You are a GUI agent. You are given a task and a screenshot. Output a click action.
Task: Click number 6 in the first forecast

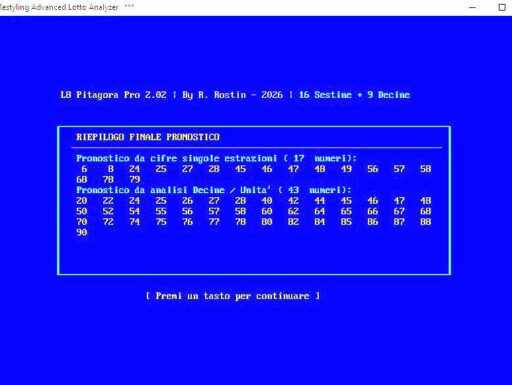pos(84,169)
